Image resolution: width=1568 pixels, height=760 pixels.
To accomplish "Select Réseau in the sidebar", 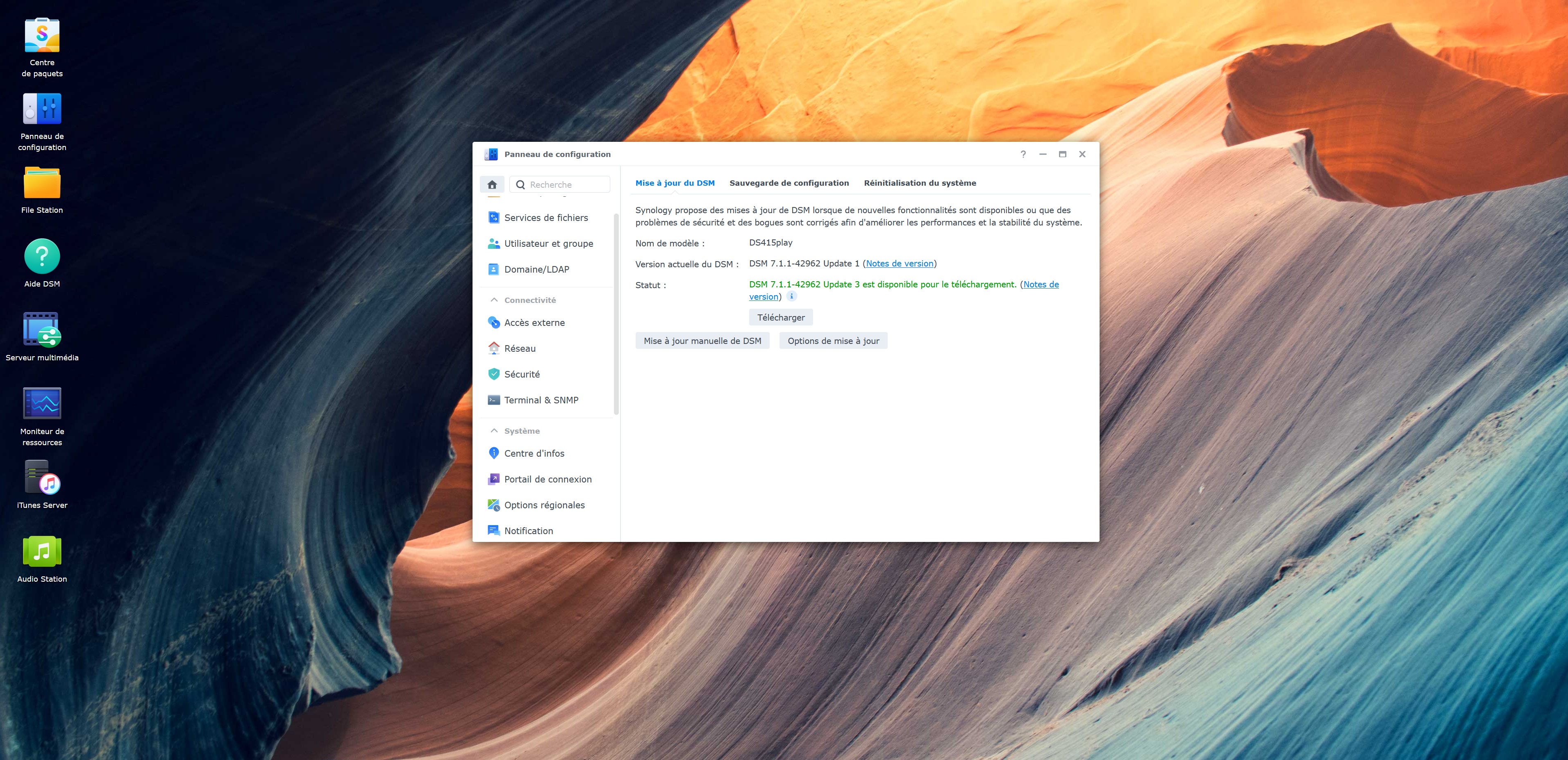I will click(x=520, y=348).
